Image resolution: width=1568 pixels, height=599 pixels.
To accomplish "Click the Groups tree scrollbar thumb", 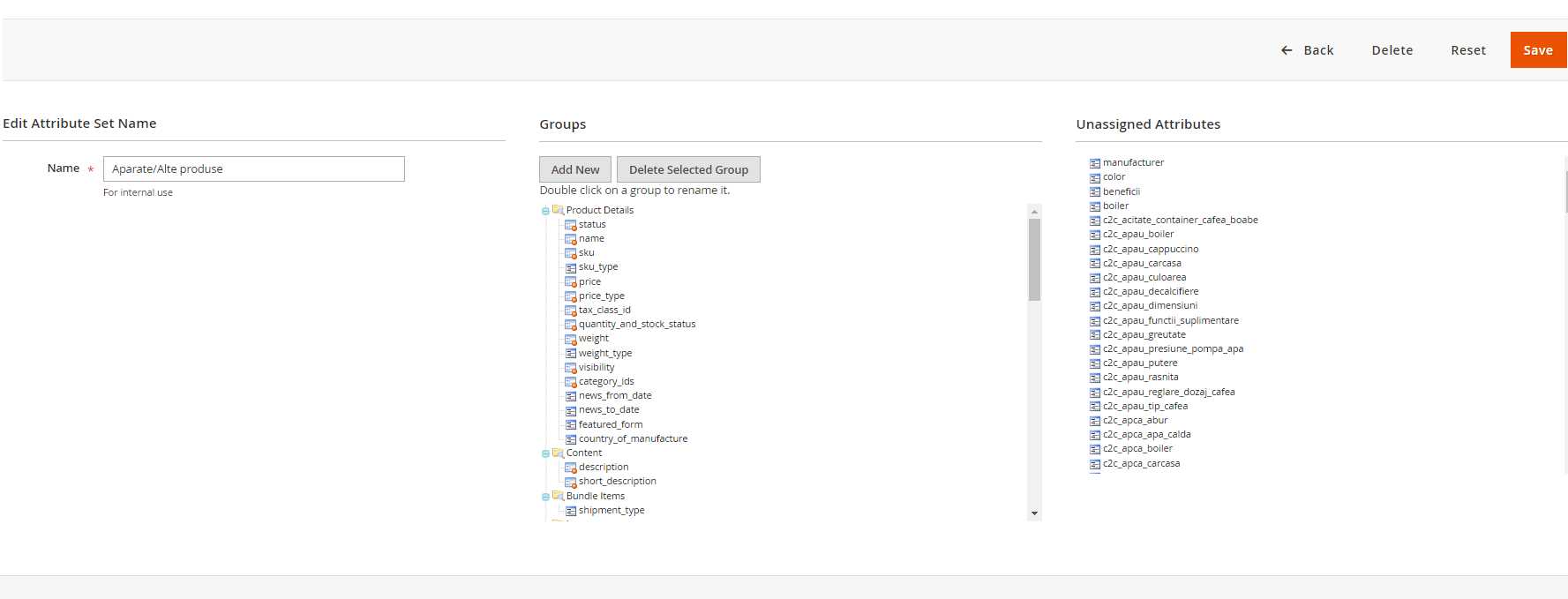I will (x=1034, y=259).
